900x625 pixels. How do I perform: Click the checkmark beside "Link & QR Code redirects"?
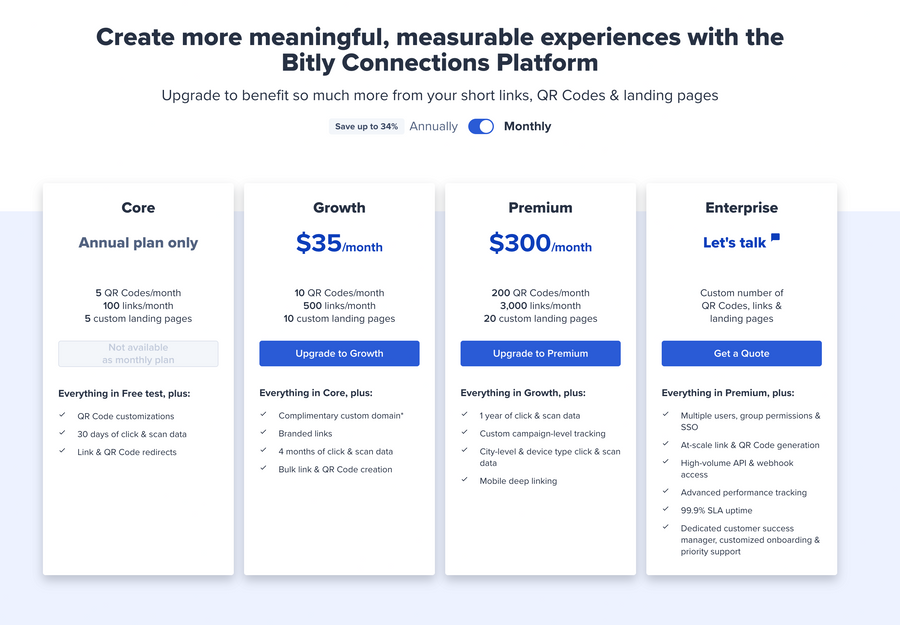coord(63,451)
